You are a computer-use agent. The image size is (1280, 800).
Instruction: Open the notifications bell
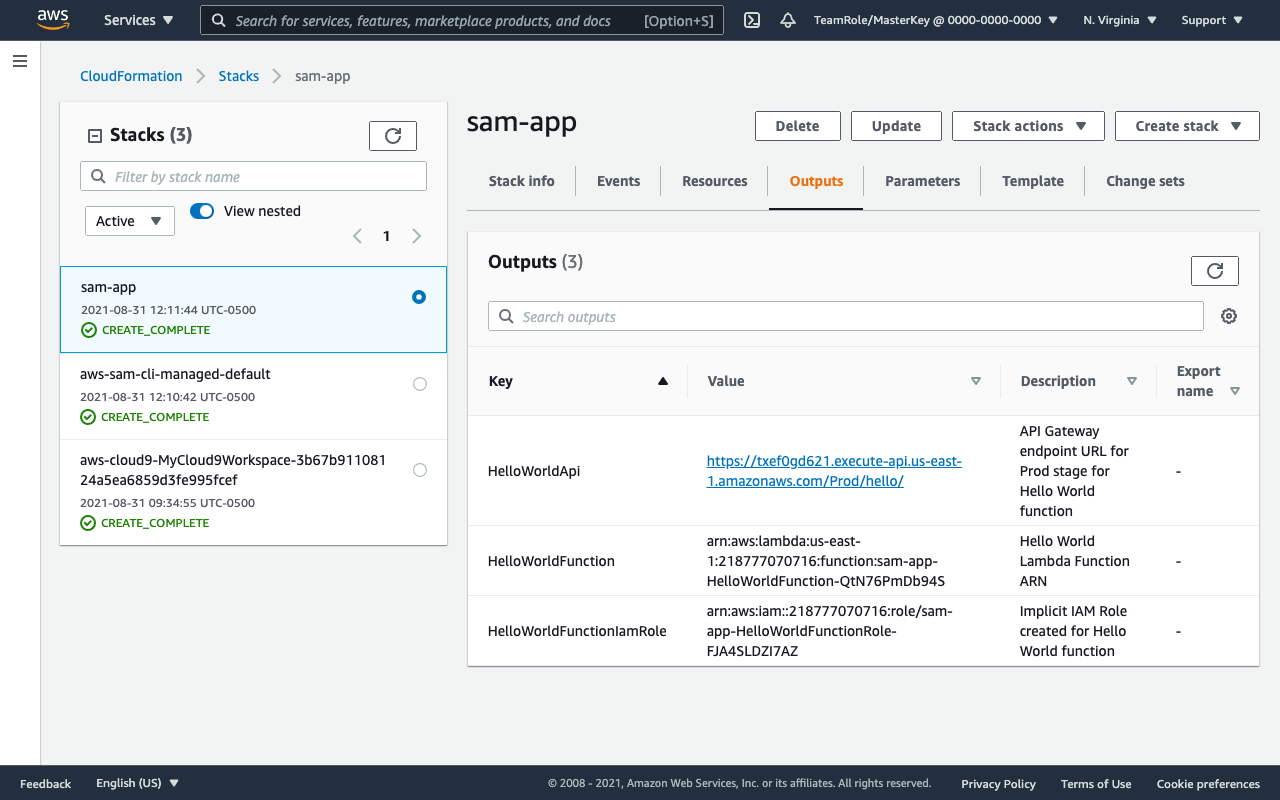pos(788,20)
